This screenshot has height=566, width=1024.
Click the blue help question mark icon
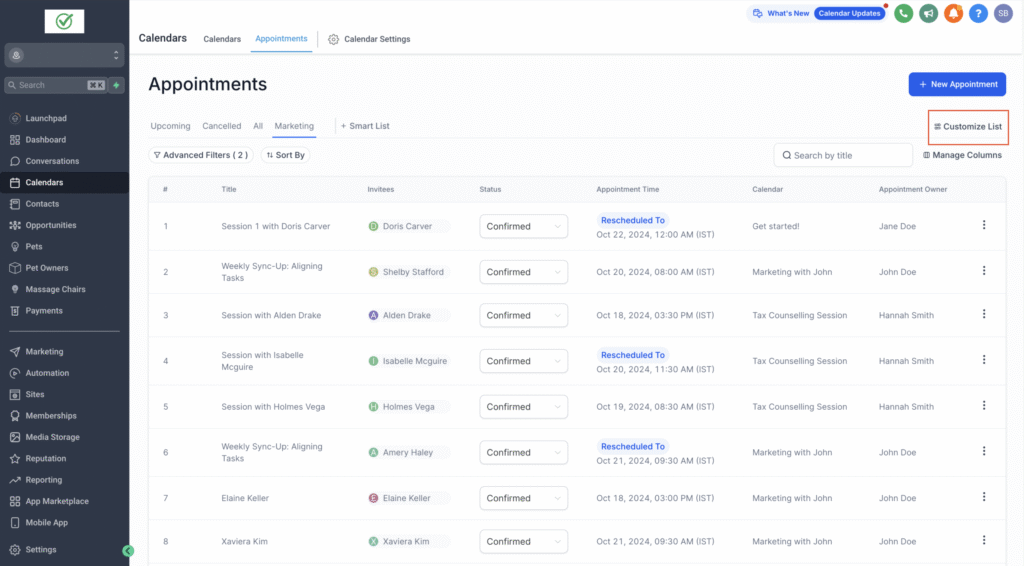pyautogui.click(x=978, y=13)
